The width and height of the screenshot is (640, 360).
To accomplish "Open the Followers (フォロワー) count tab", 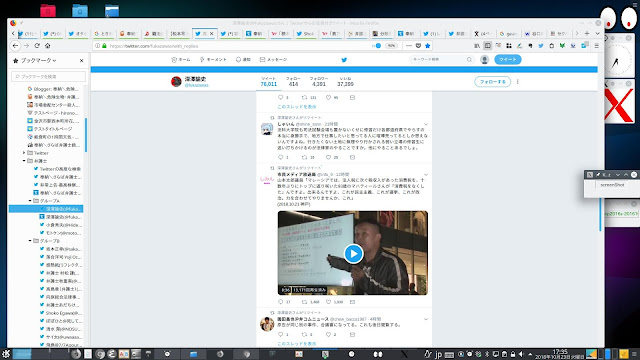I will tap(319, 82).
